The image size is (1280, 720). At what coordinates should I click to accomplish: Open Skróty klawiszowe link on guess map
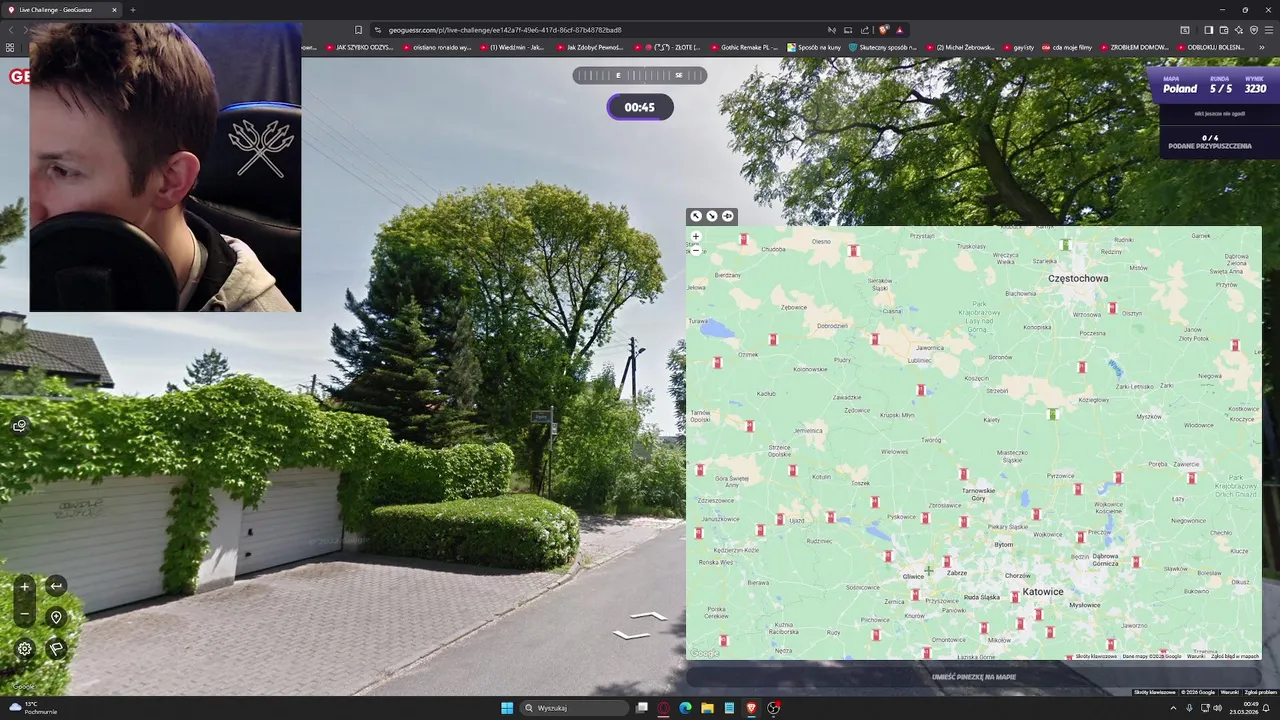tap(1096, 656)
